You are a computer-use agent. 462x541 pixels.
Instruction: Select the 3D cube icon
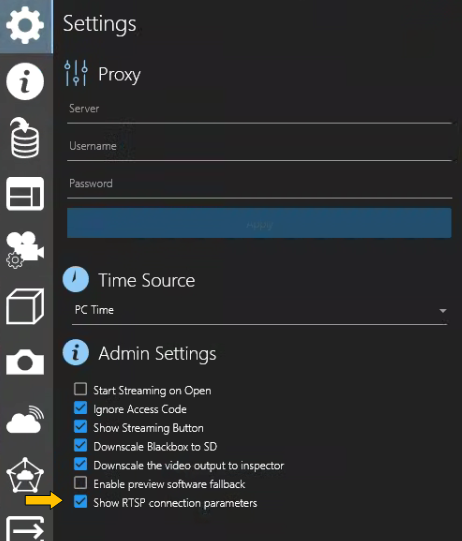(25, 306)
